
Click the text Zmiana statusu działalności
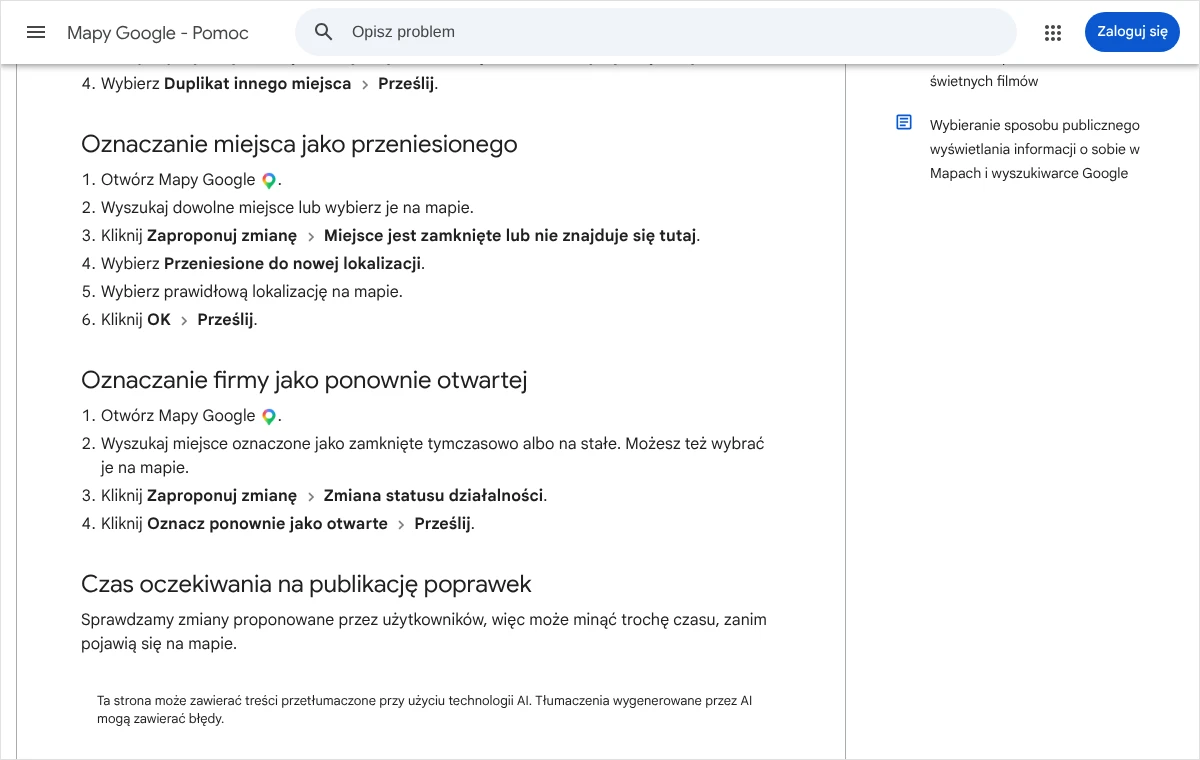[433, 496]
